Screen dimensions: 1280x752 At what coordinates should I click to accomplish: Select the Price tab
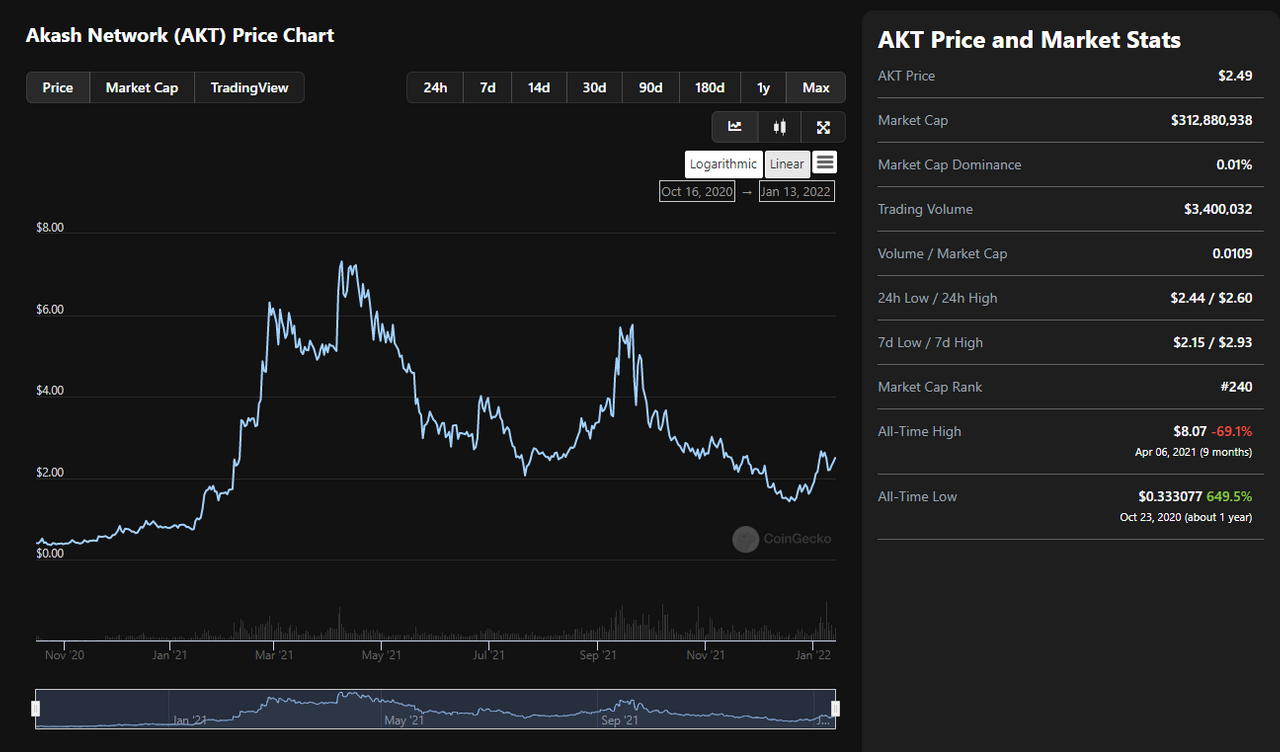58,88
